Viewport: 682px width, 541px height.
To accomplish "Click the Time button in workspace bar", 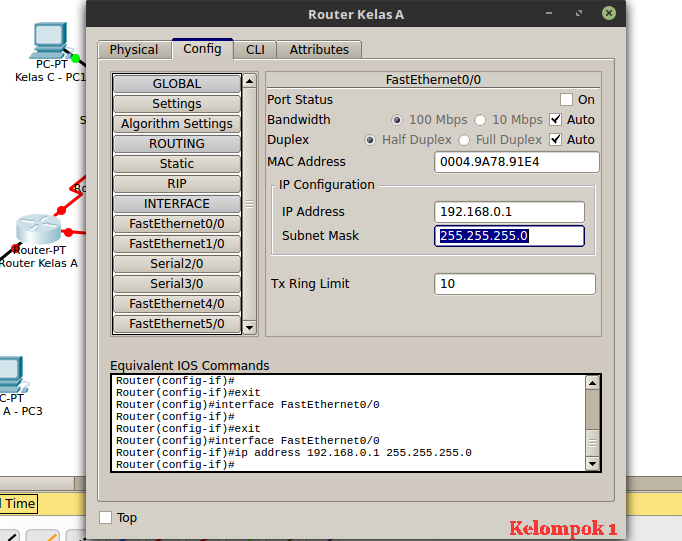I will pos(18,504).
